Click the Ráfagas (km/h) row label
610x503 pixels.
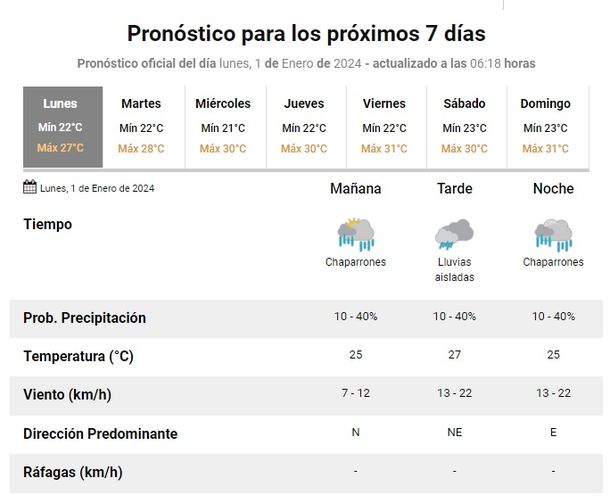(x=72, y=472)
